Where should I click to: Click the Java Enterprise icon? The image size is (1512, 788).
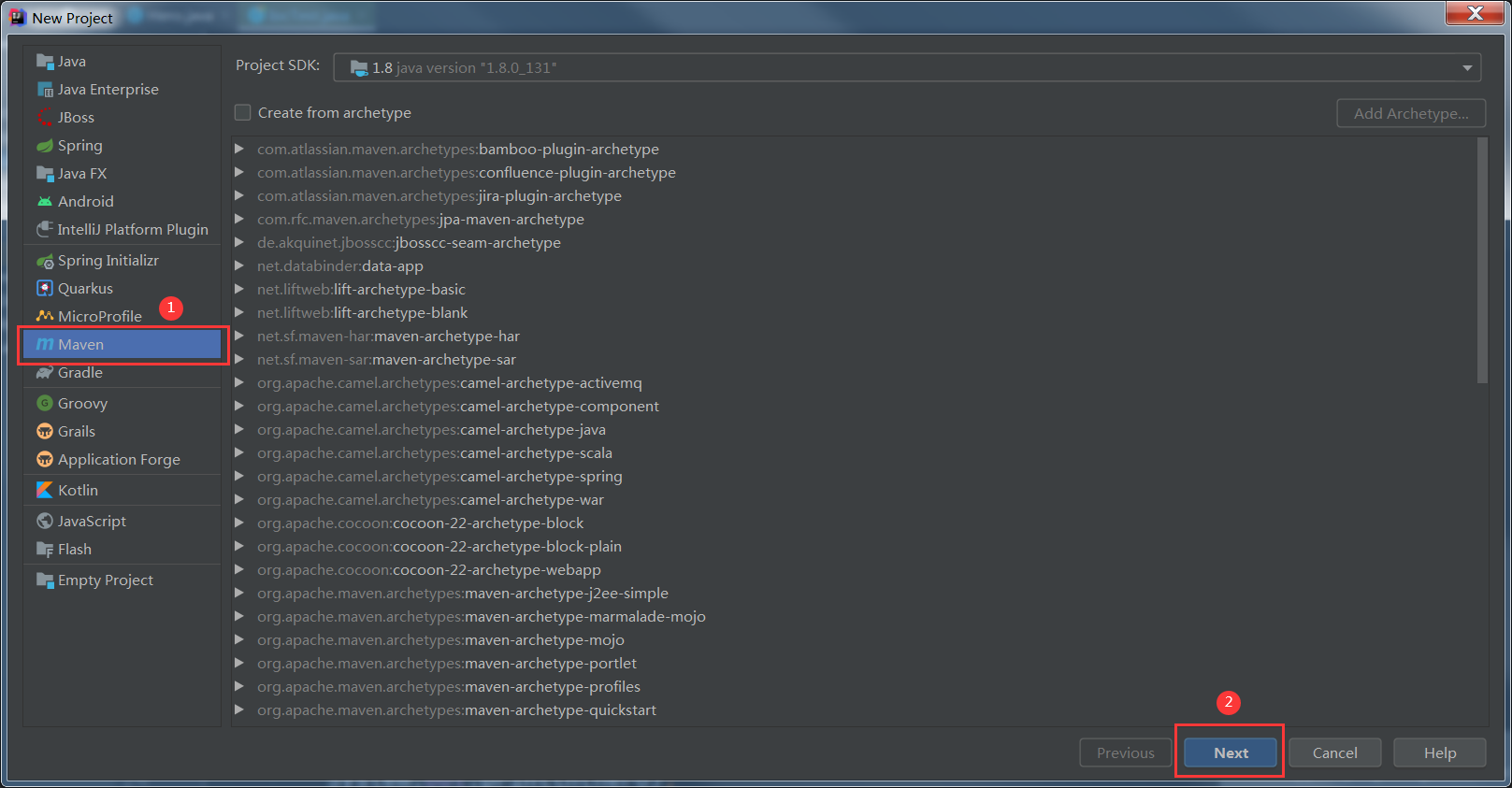pos(45,90)
